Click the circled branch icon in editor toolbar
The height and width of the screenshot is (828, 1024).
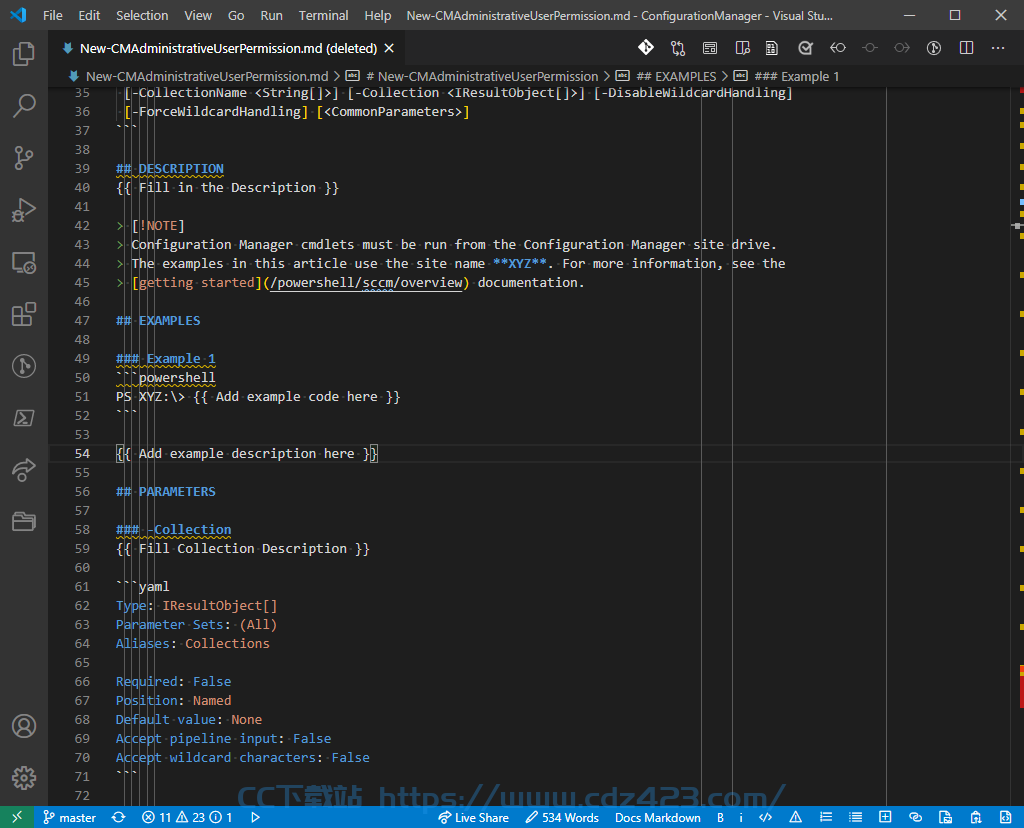coord(934,48)
